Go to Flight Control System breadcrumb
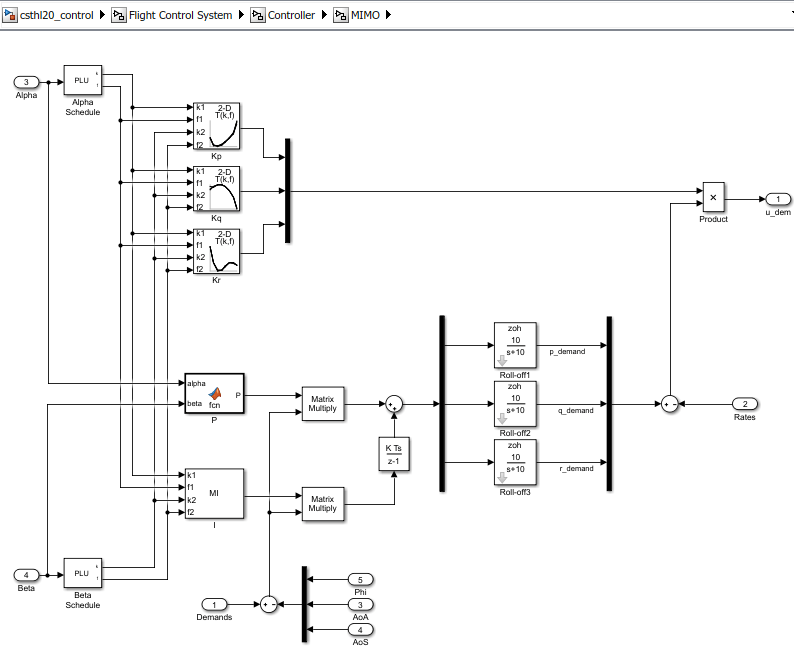Screen dimensions: 794x659 pyautogui.click(x=180, y=15)
